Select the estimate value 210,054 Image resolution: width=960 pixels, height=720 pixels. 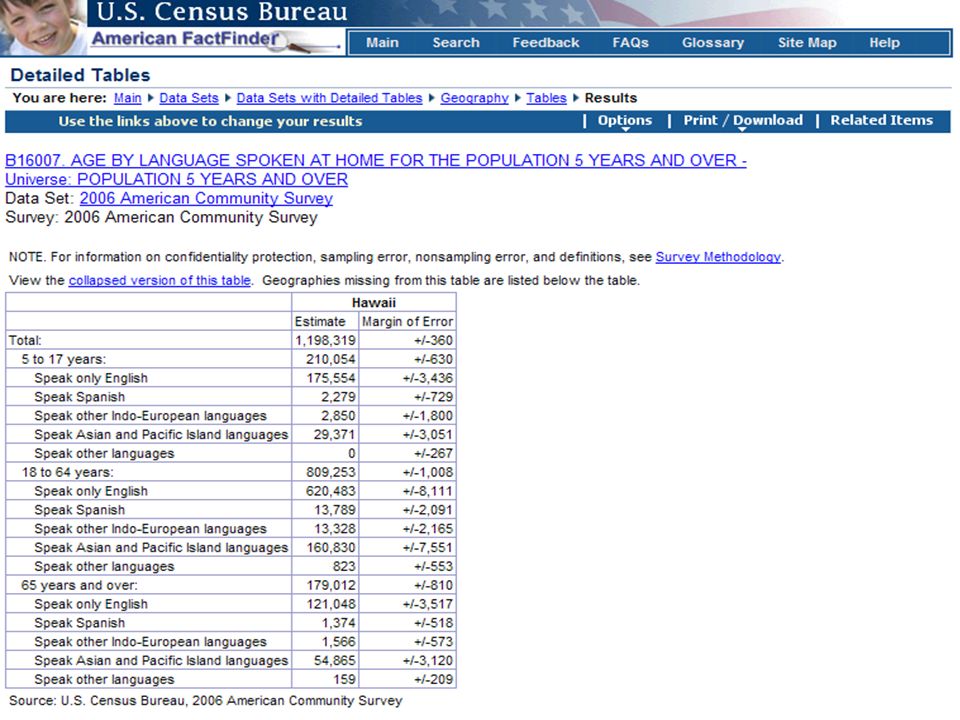click(x=331, y=359)
